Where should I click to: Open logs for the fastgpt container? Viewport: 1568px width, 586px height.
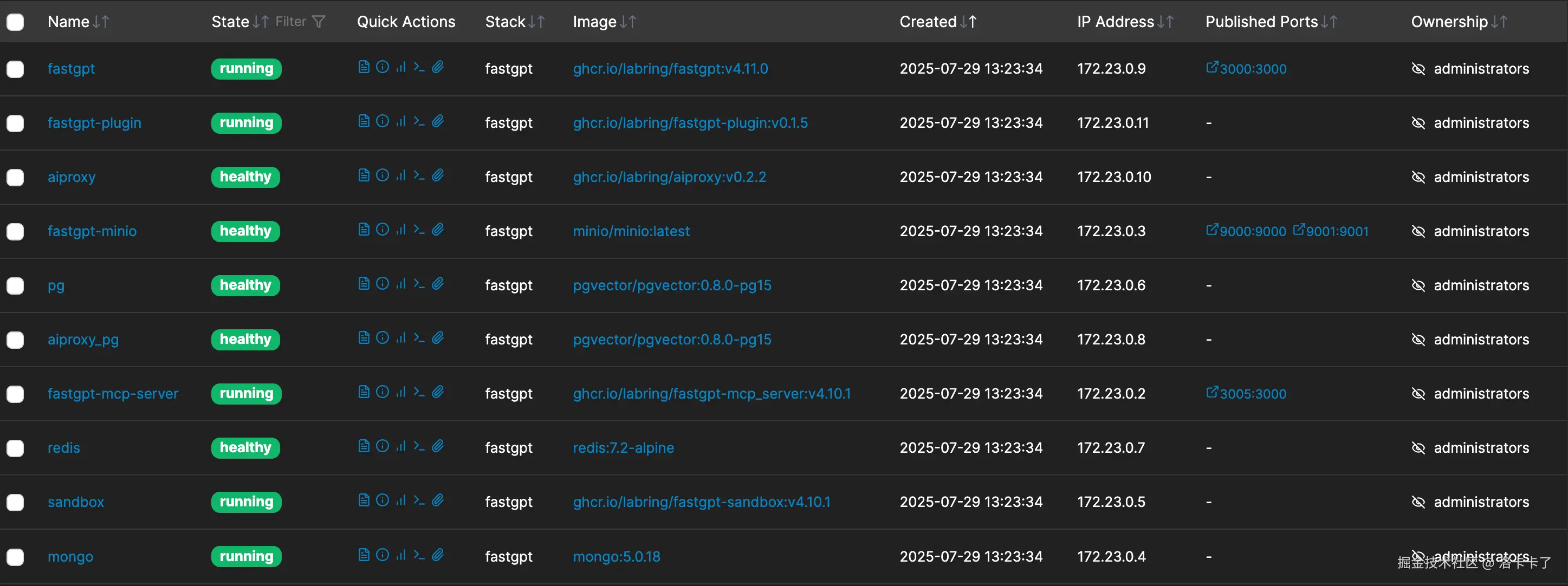point(364,67)
